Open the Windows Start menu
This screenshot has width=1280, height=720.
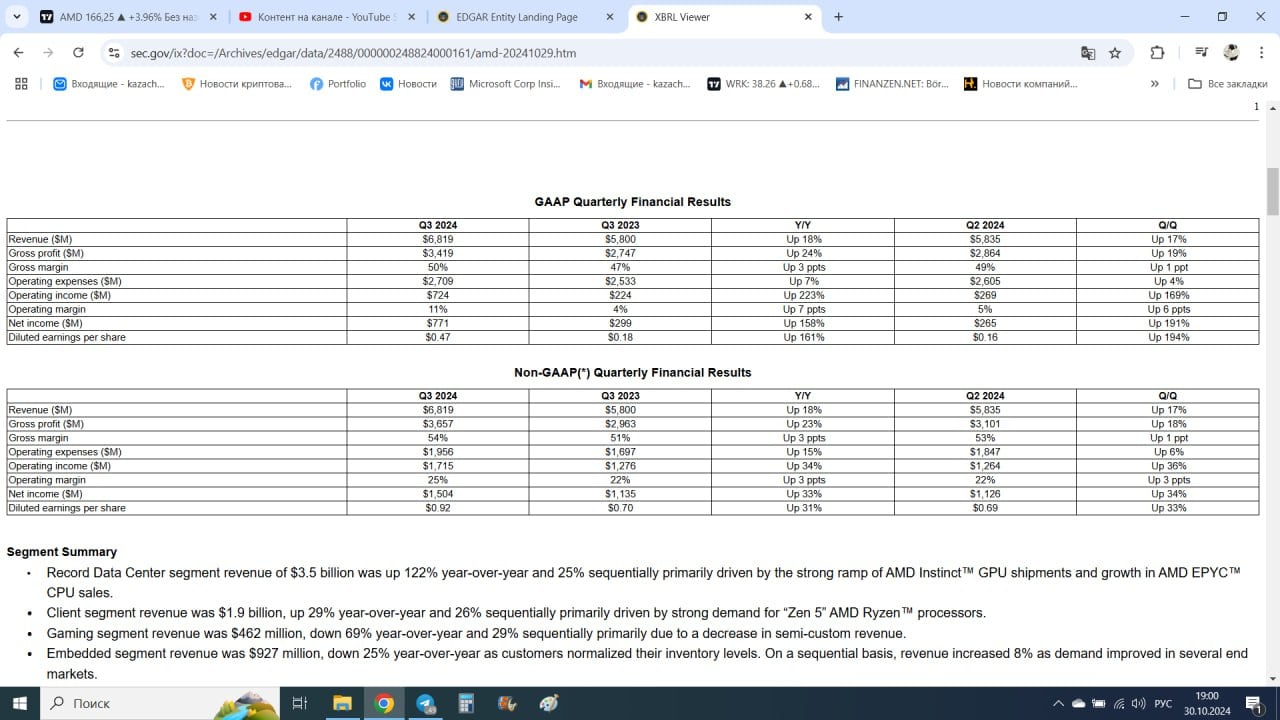19,703
